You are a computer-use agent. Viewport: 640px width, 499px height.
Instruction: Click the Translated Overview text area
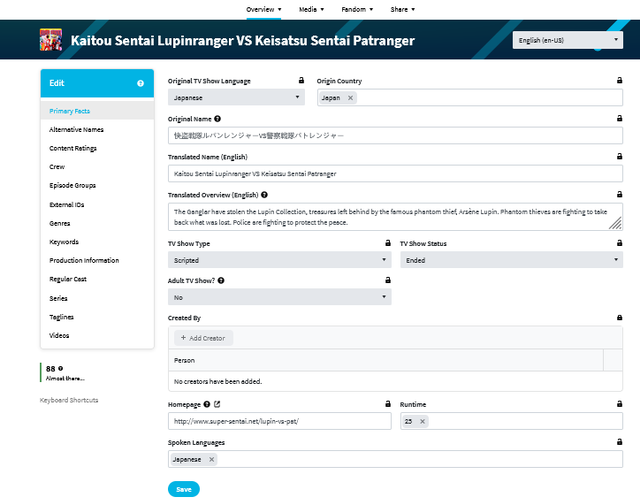click(395, 217)
